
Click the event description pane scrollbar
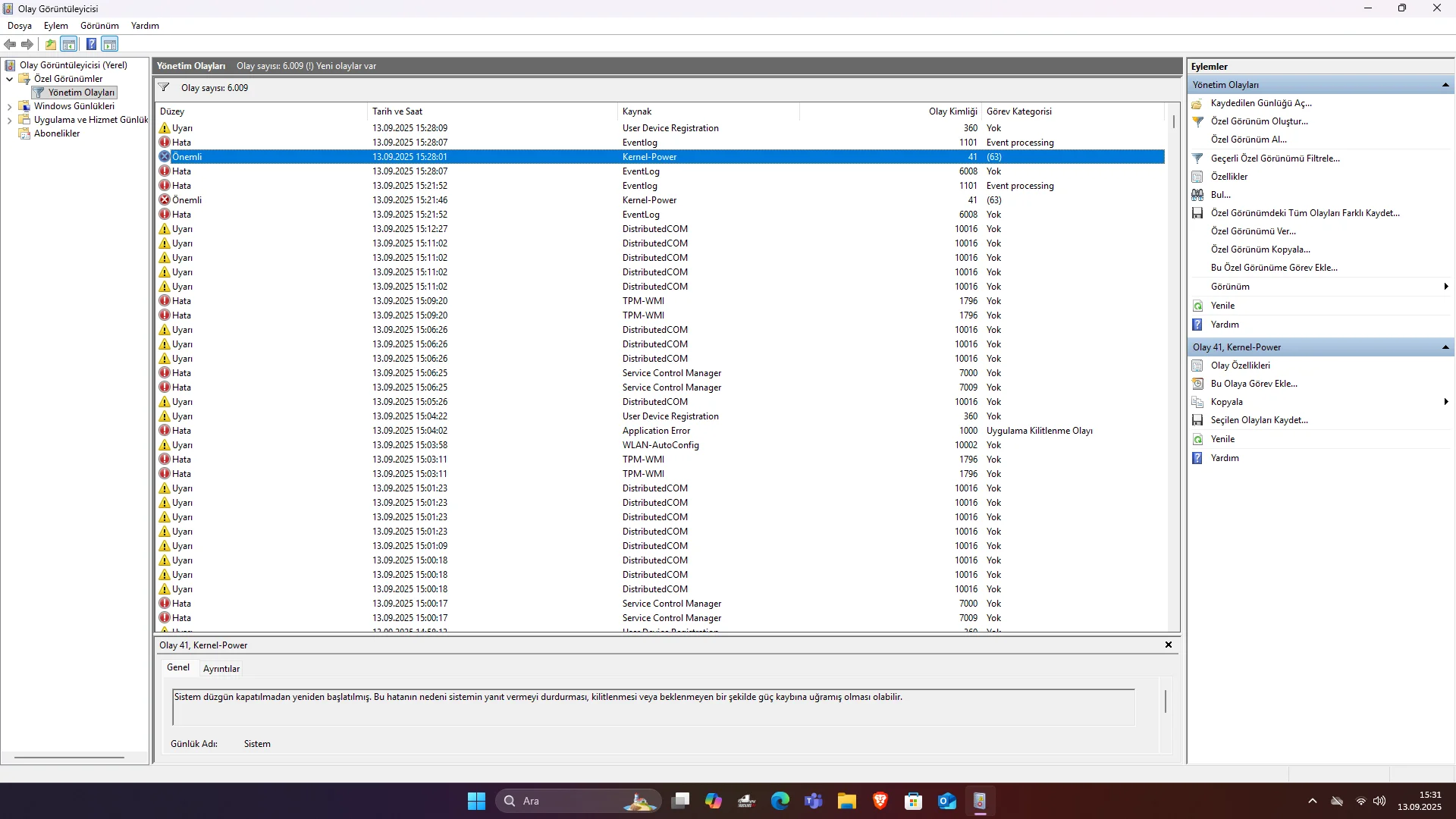pyautogui.click(x=1166, y=701)
